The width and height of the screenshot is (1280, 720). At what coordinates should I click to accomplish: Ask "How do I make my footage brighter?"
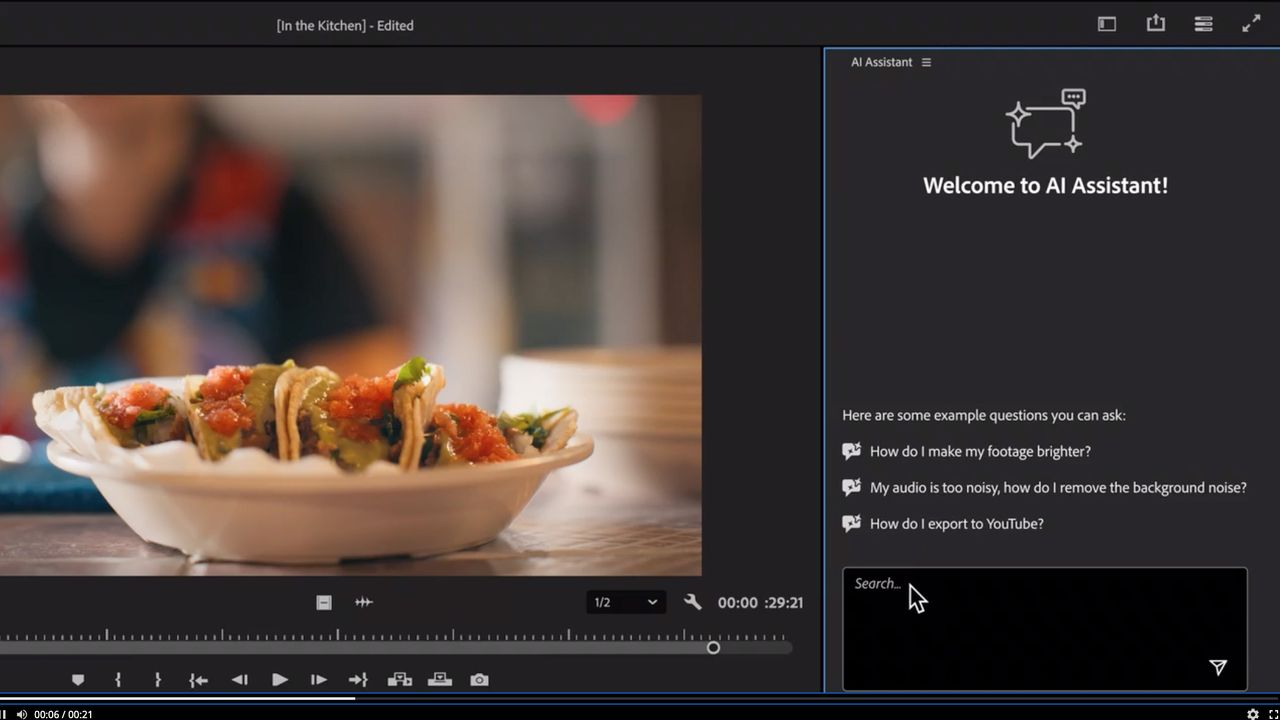click(x=980, y=452)
